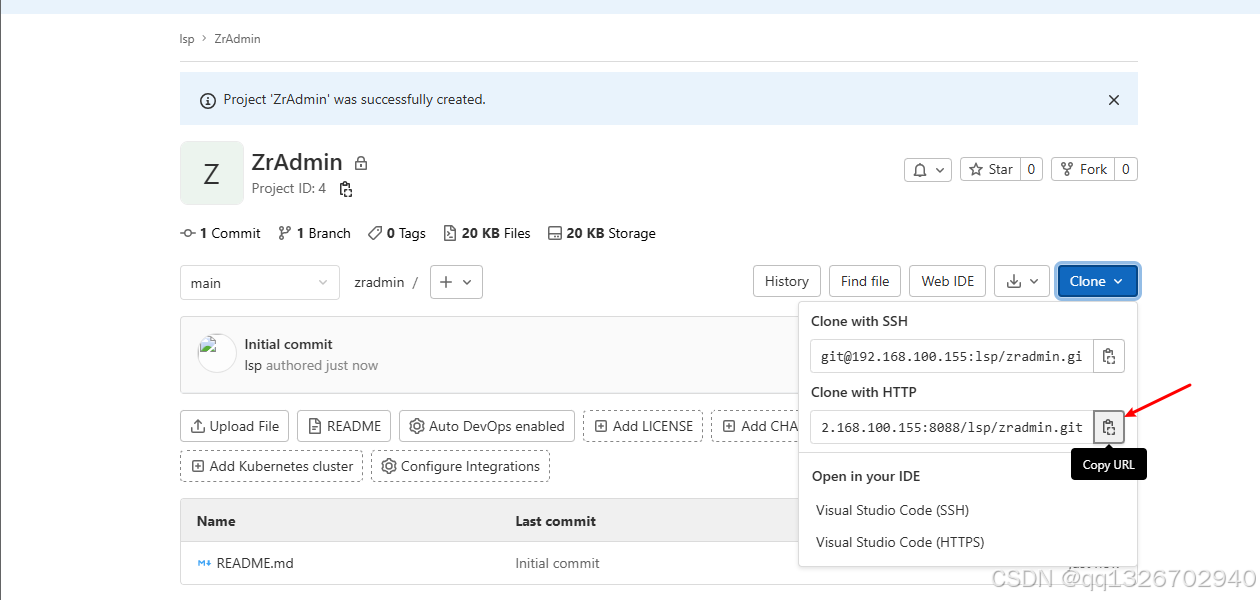Click the Auto DevOps gear icon
The width and height of the screenshot is (1260, 600).
[x=416, y=425]
